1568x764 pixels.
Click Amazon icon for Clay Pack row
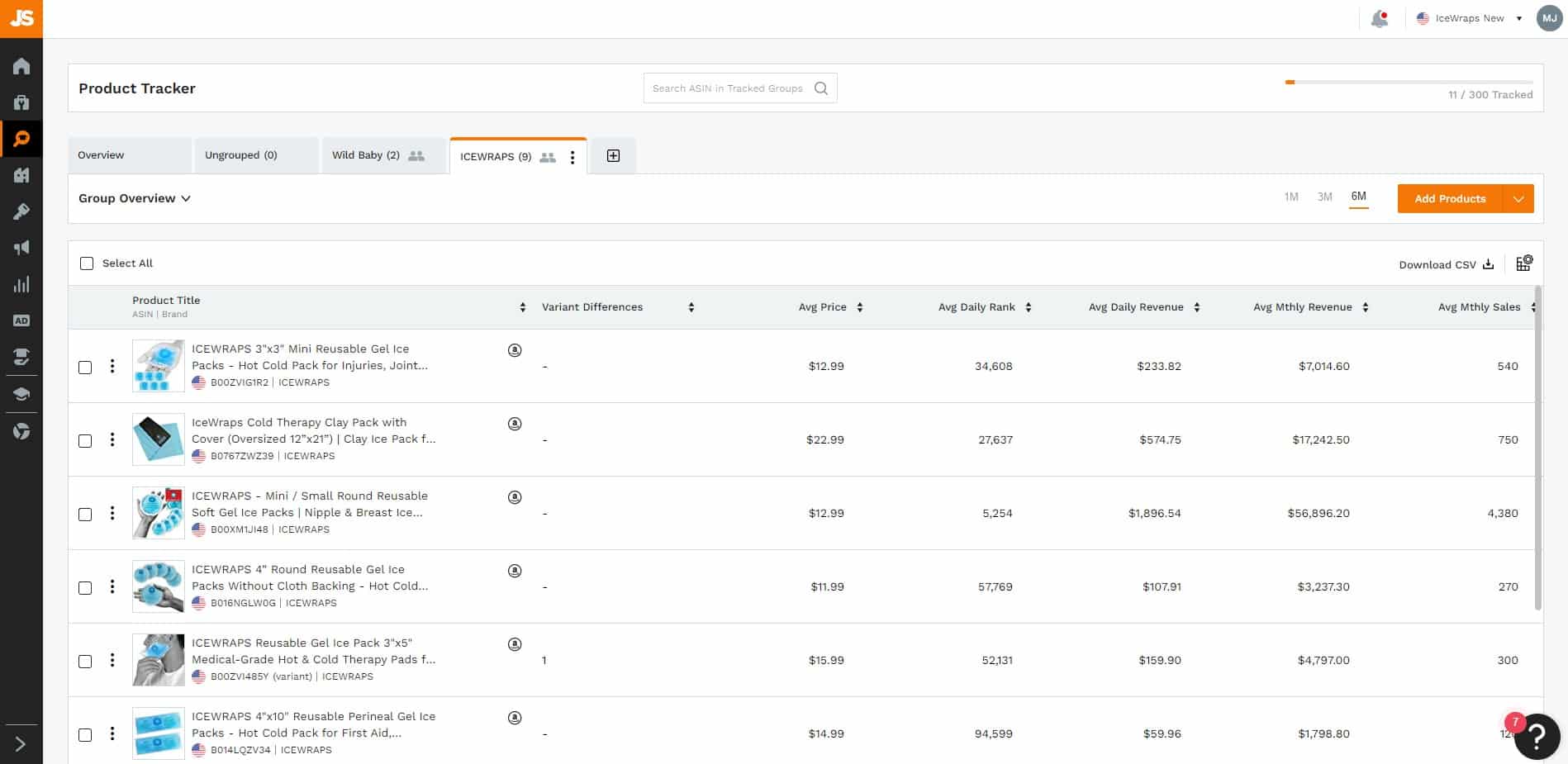pos(515,424)
